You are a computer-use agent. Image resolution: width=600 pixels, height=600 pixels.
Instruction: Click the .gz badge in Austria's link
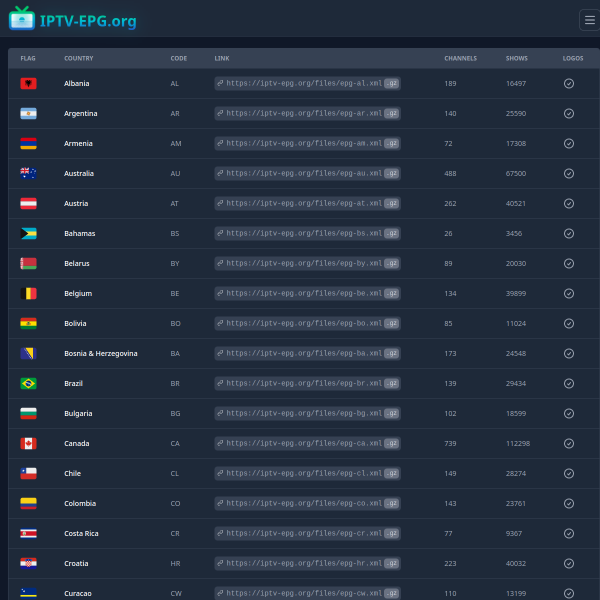pyautogui.click(x=391, y=203)
